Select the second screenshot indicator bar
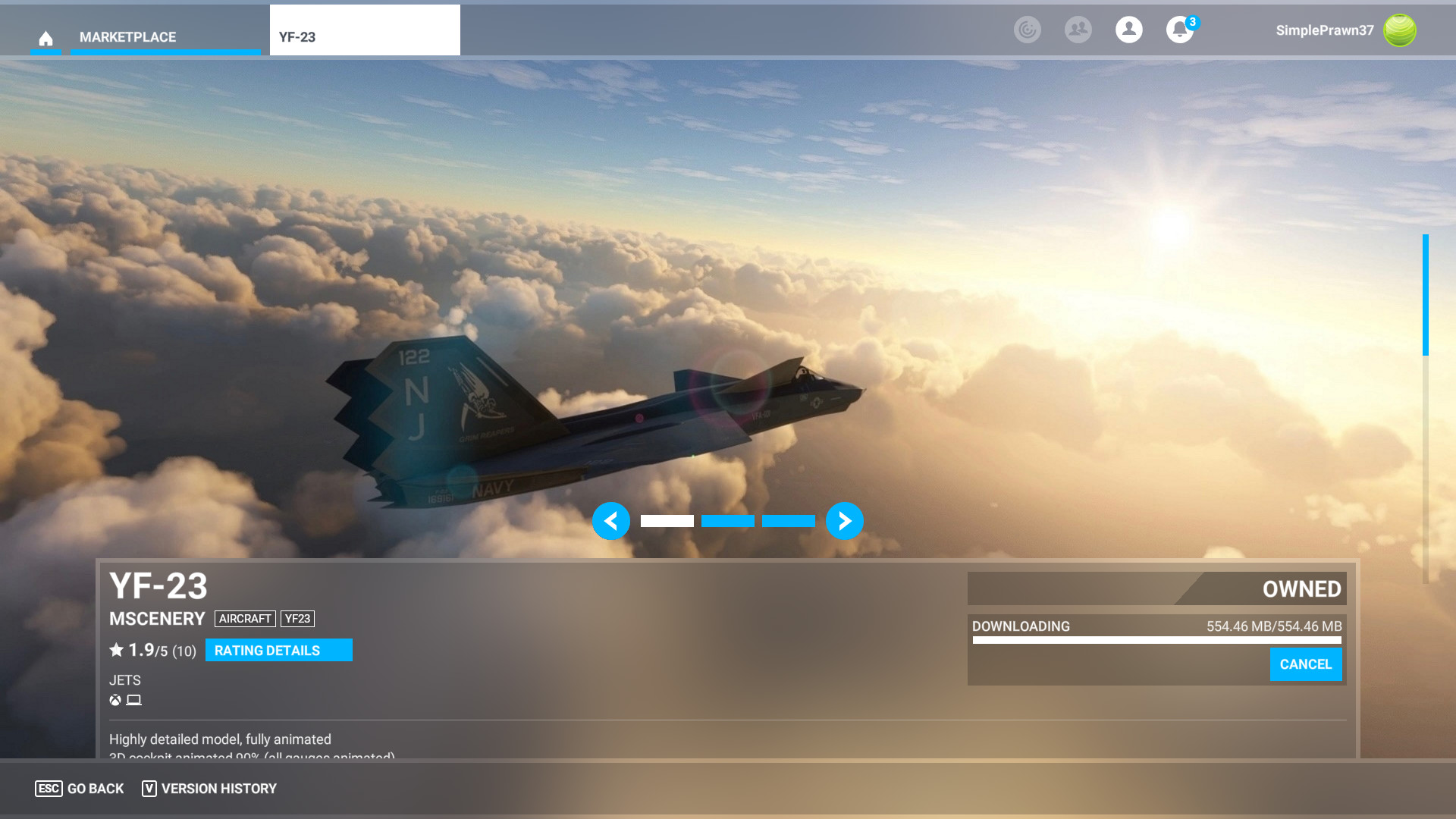 coord(728,521)
